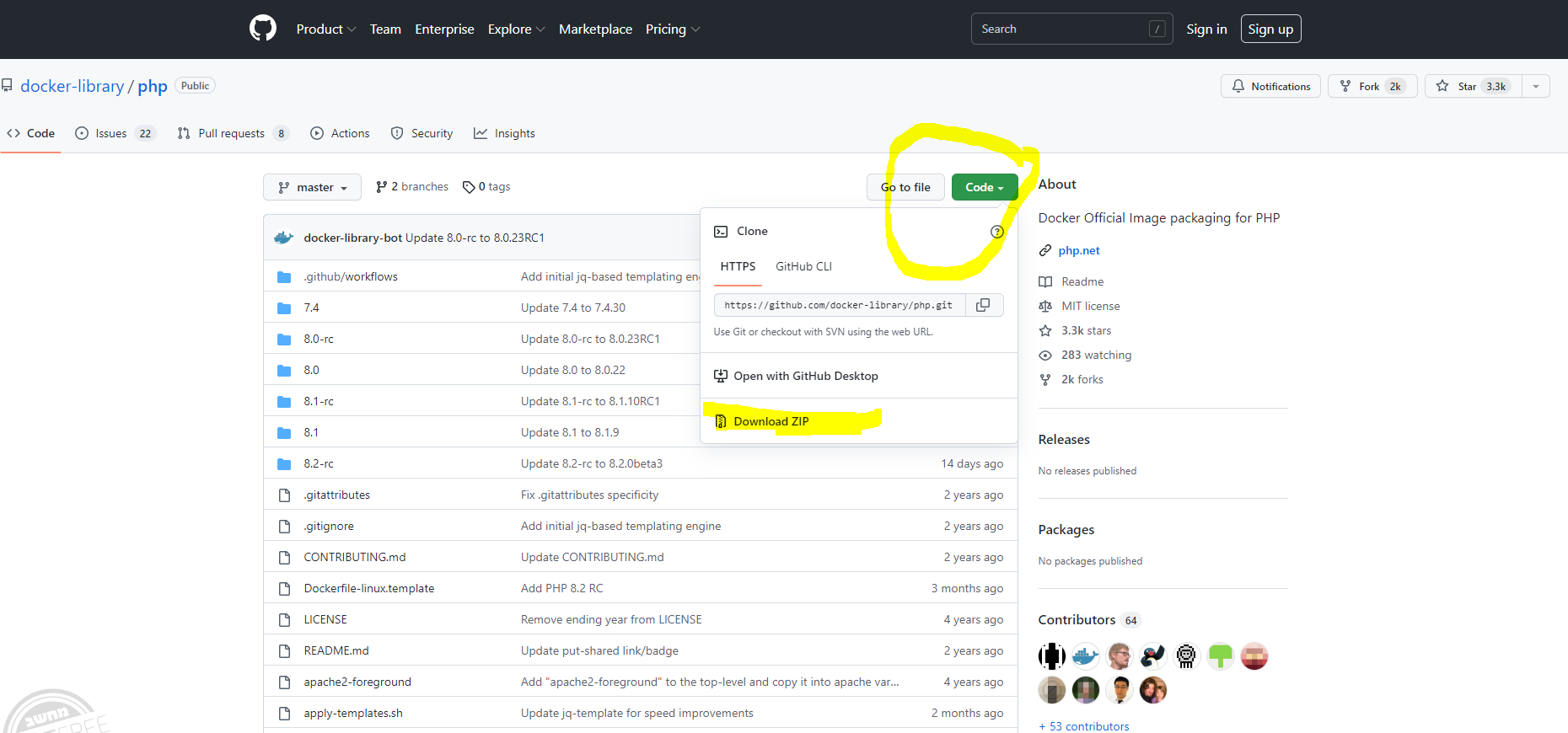View the 2k forks link
Screen dimensions: 1568x733
(x=1082, y=379)
